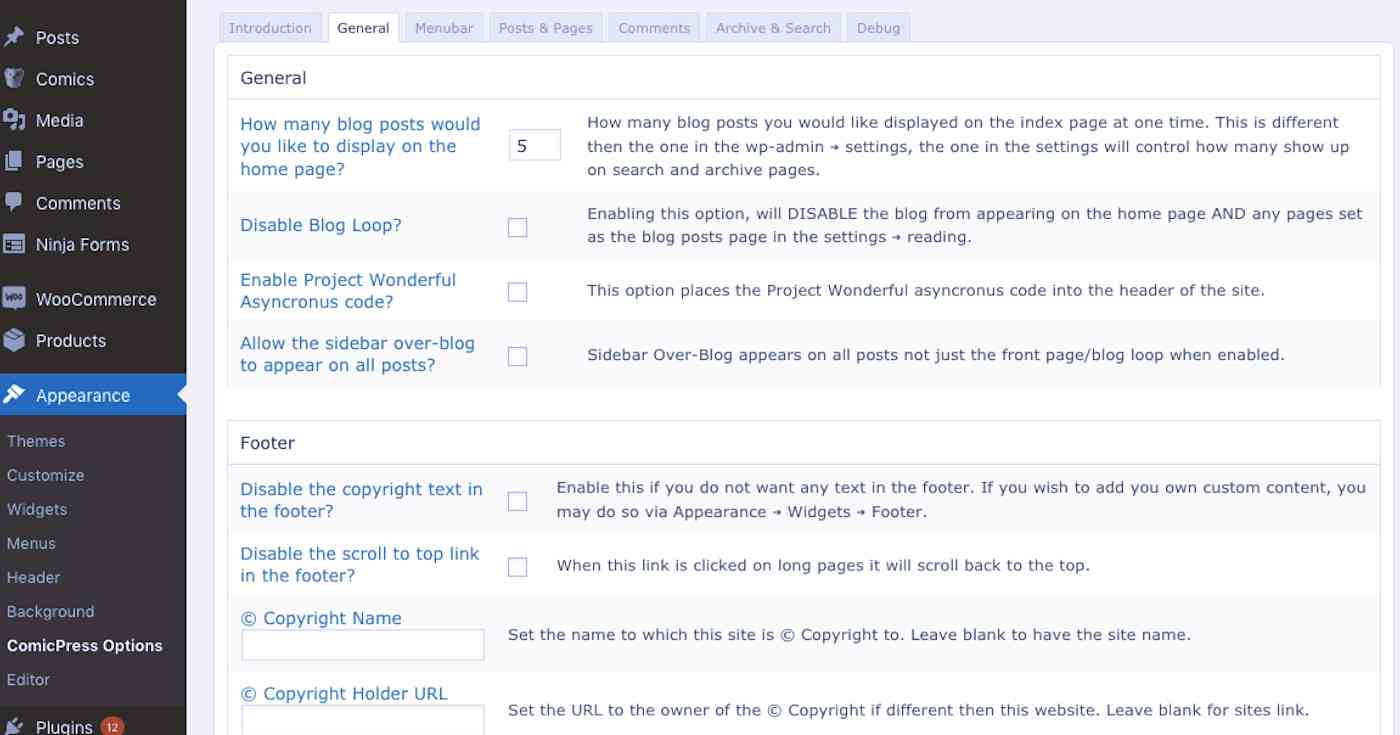Go to Widgets in the Appearance submenu
1400x735 pixels.
(x=37, y=509)
